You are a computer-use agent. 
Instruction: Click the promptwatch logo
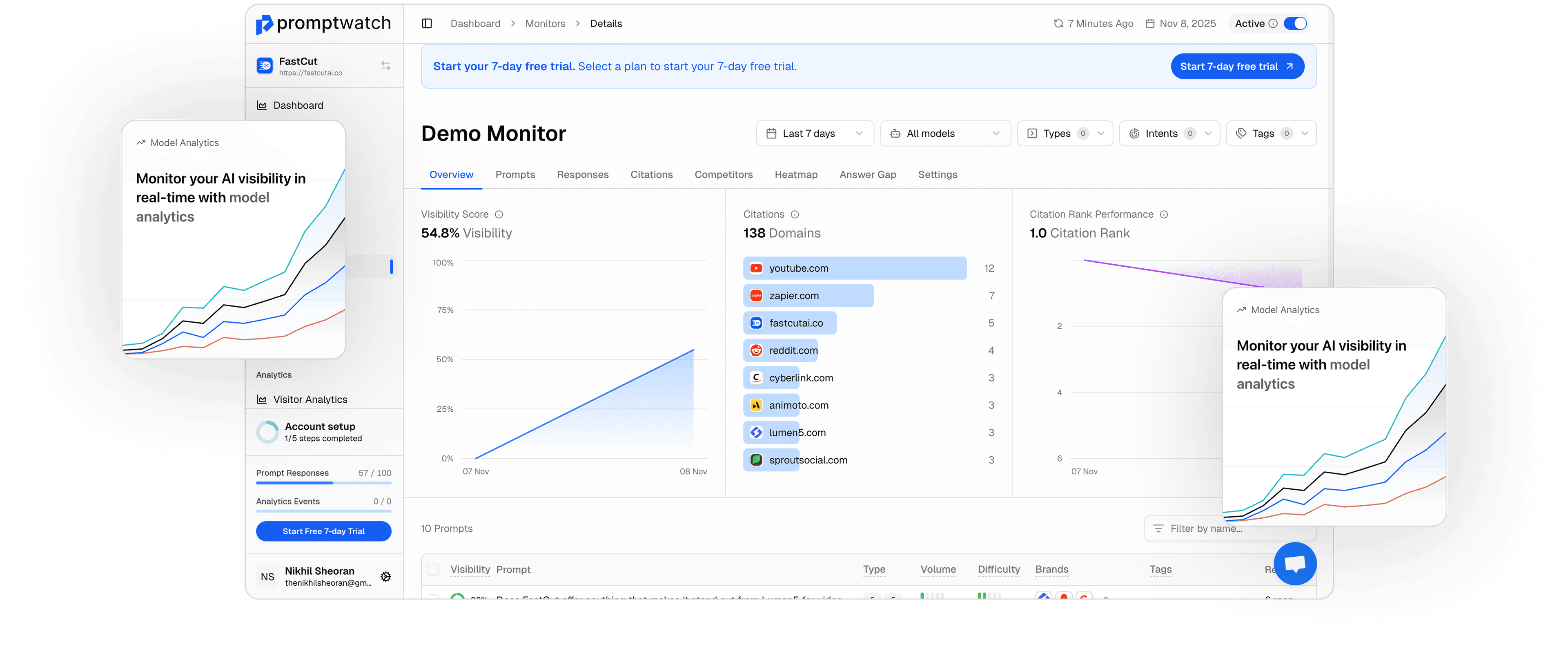[323, 24]
